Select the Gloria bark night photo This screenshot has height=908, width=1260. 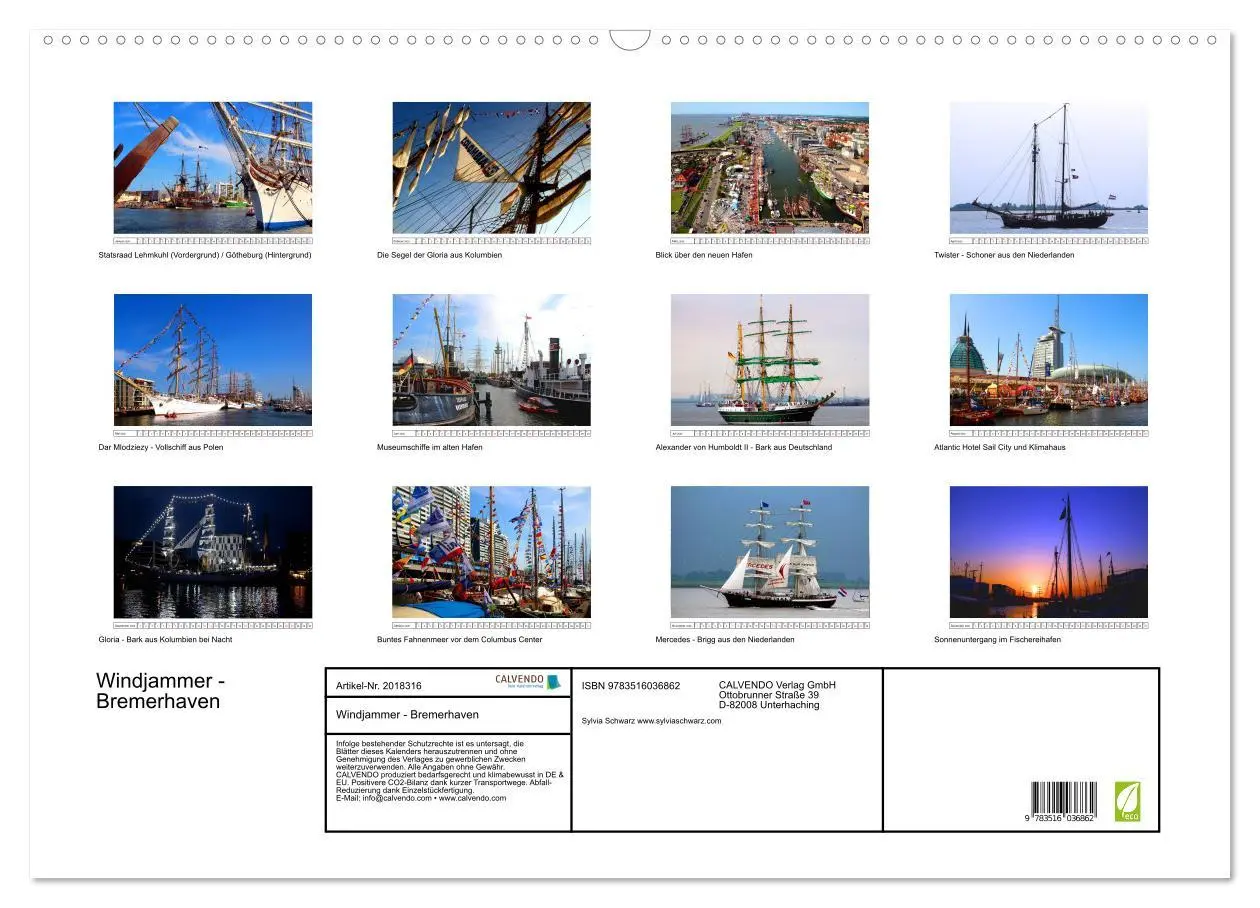tap(213, 553)
